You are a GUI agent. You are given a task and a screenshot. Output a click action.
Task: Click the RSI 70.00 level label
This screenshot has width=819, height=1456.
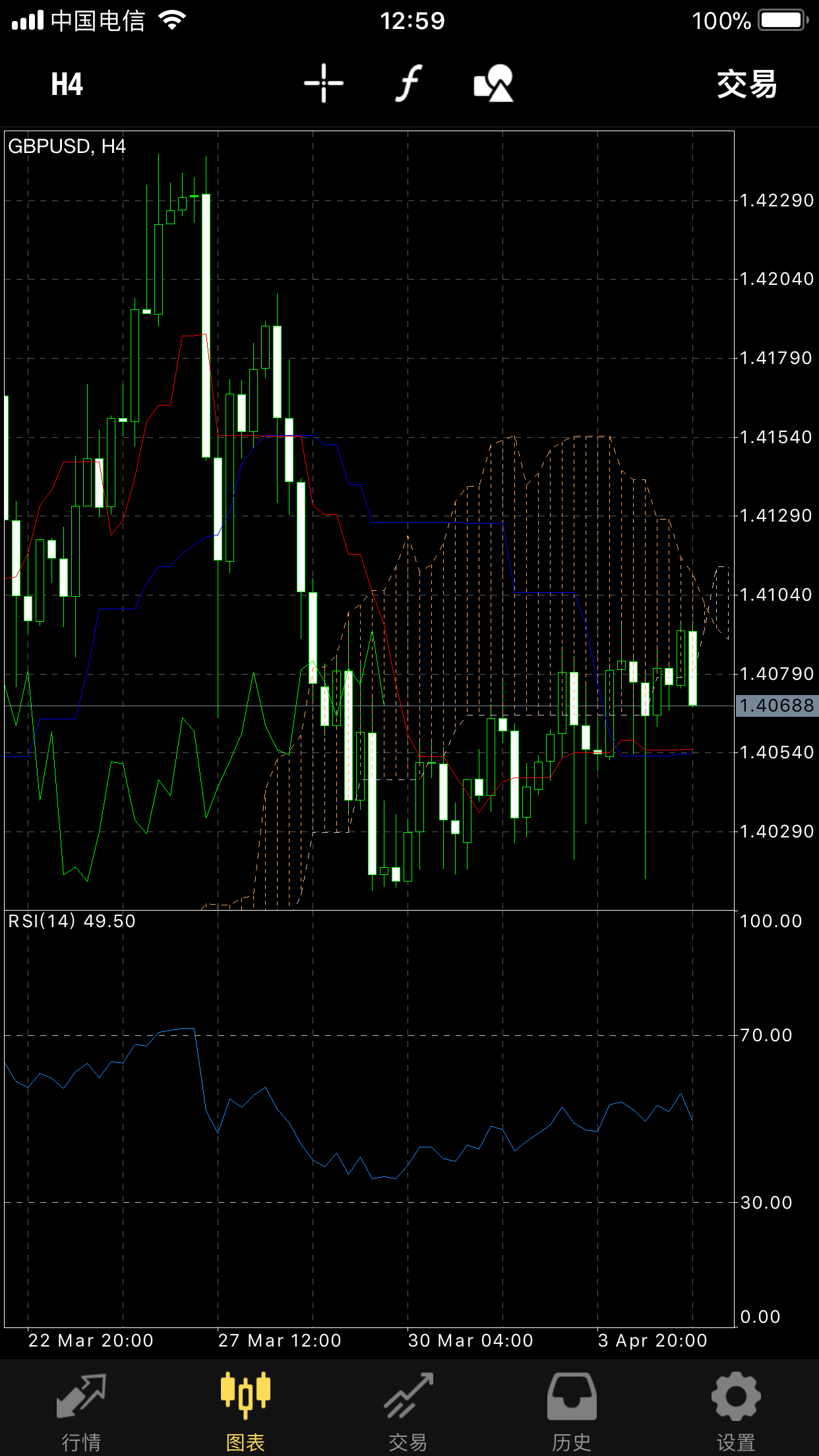pyautogui.click(x=766, y=1035)
